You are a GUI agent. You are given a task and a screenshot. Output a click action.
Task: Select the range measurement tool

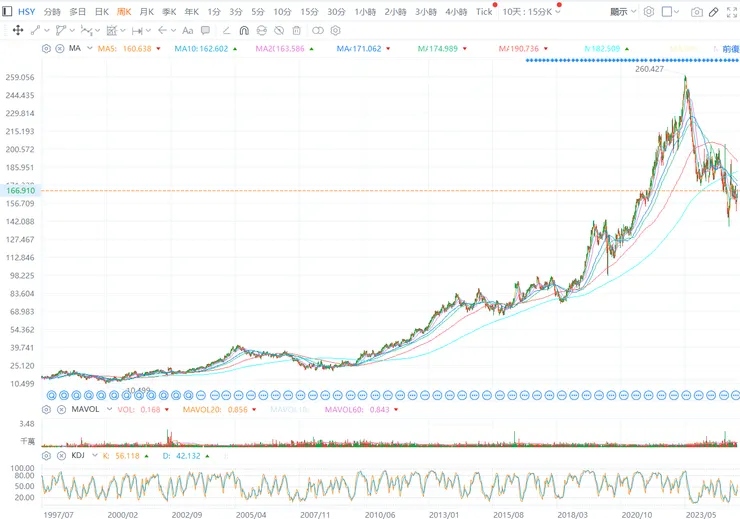point(137,31)
